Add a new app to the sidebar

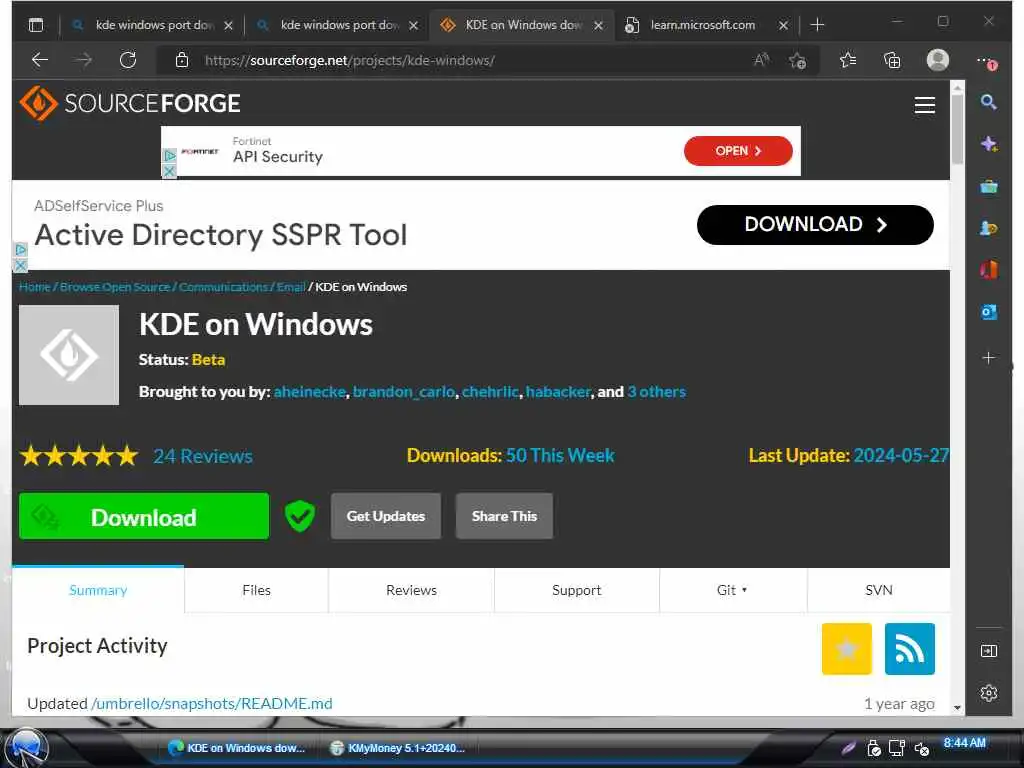989,358
